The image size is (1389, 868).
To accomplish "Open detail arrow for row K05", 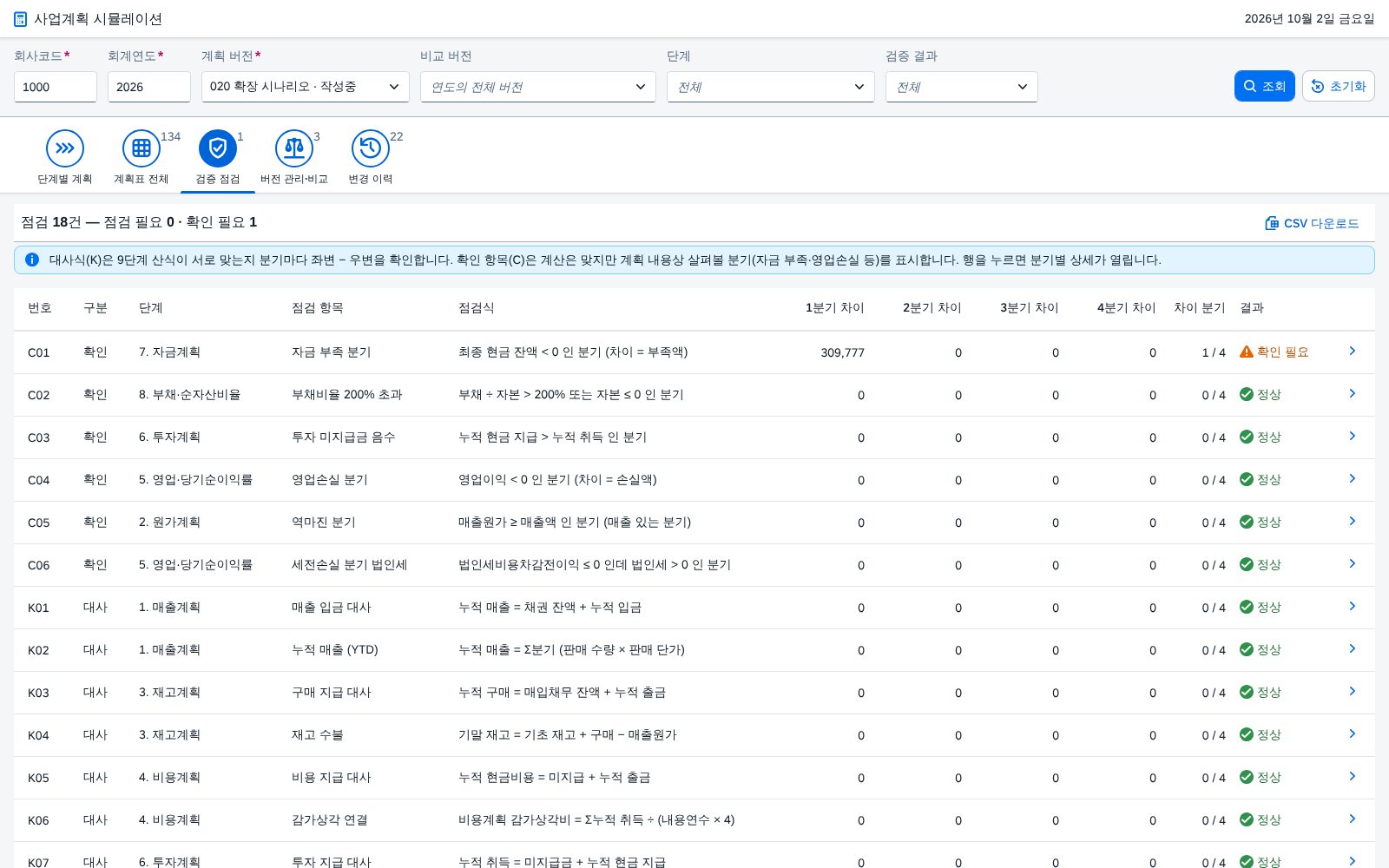I will [1353, 776].
